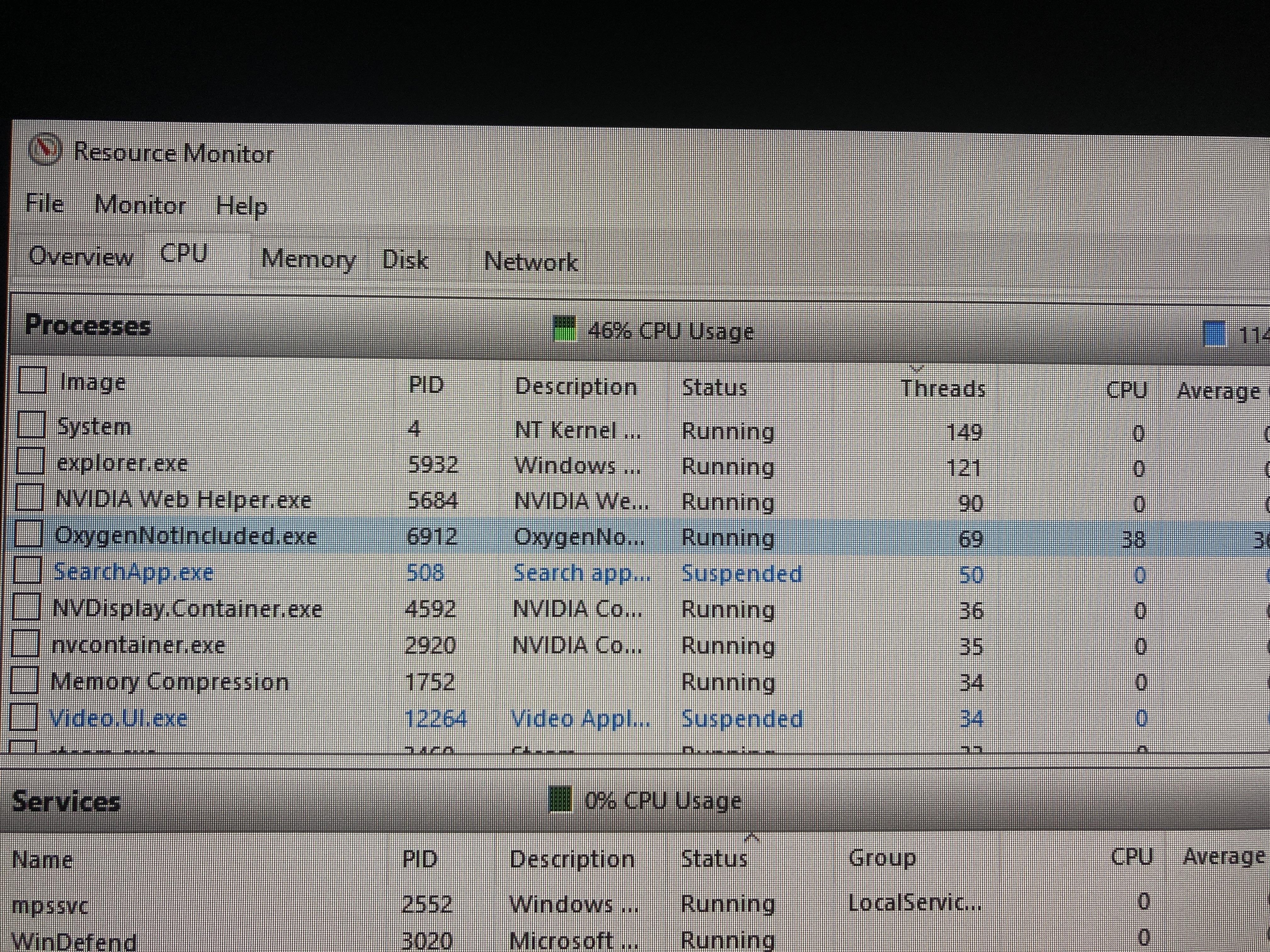Screen dimensions: 1270x952
Task: Click the Resource Monitor title bar icon
Action: click(x=45, y=150)
